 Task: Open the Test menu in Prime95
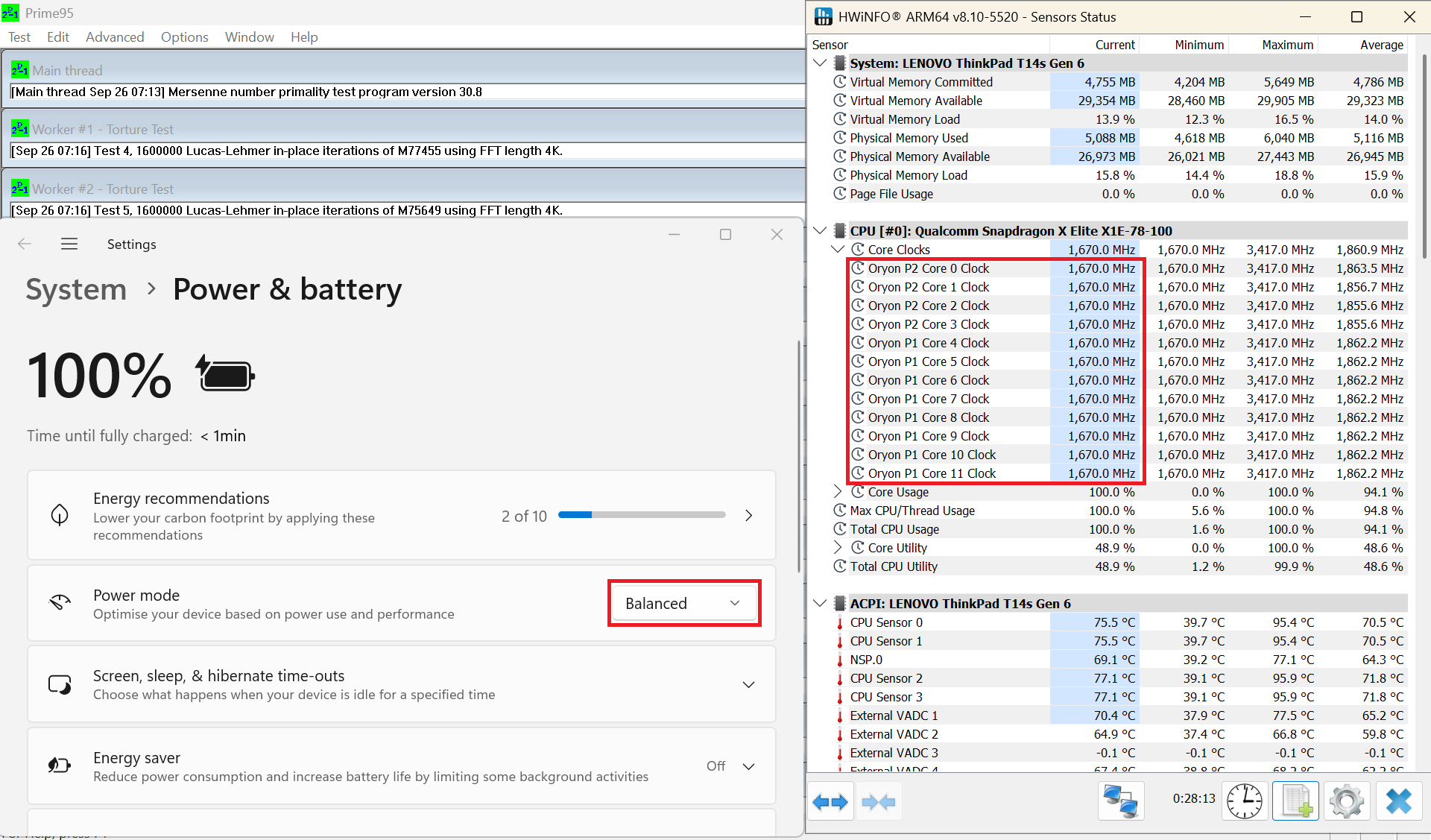(19, 37)
